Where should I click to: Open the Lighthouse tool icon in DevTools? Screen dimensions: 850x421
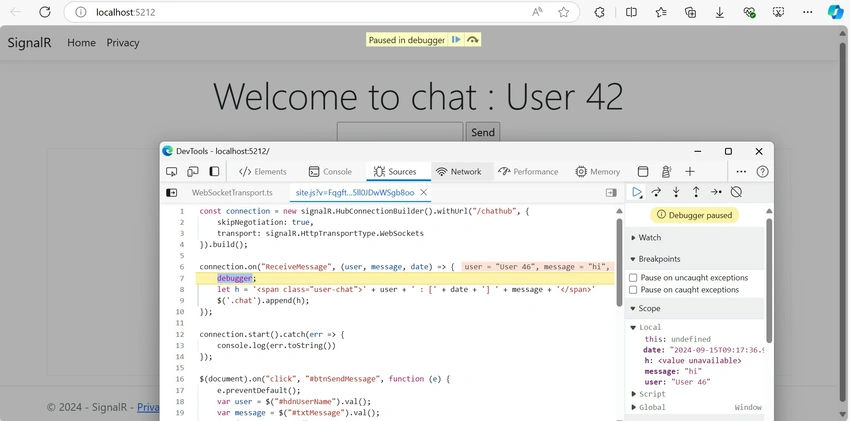pyautogui.click(x=666, y=172)
